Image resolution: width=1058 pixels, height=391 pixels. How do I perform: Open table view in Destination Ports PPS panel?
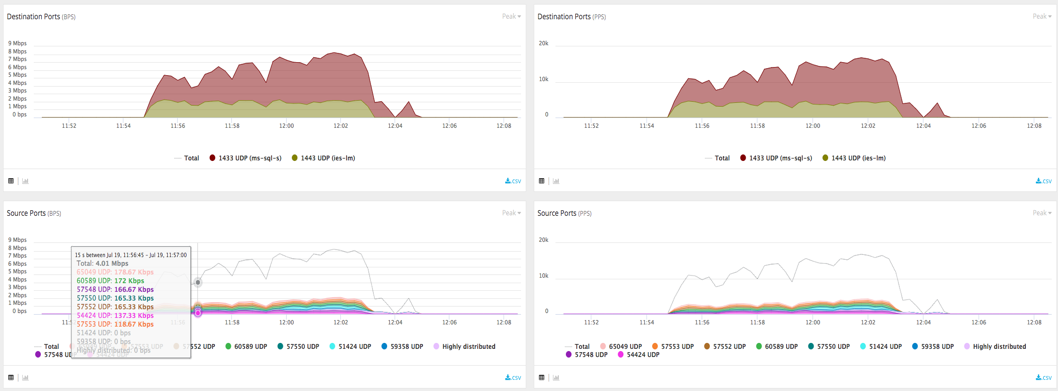click(x=541, y=181)
